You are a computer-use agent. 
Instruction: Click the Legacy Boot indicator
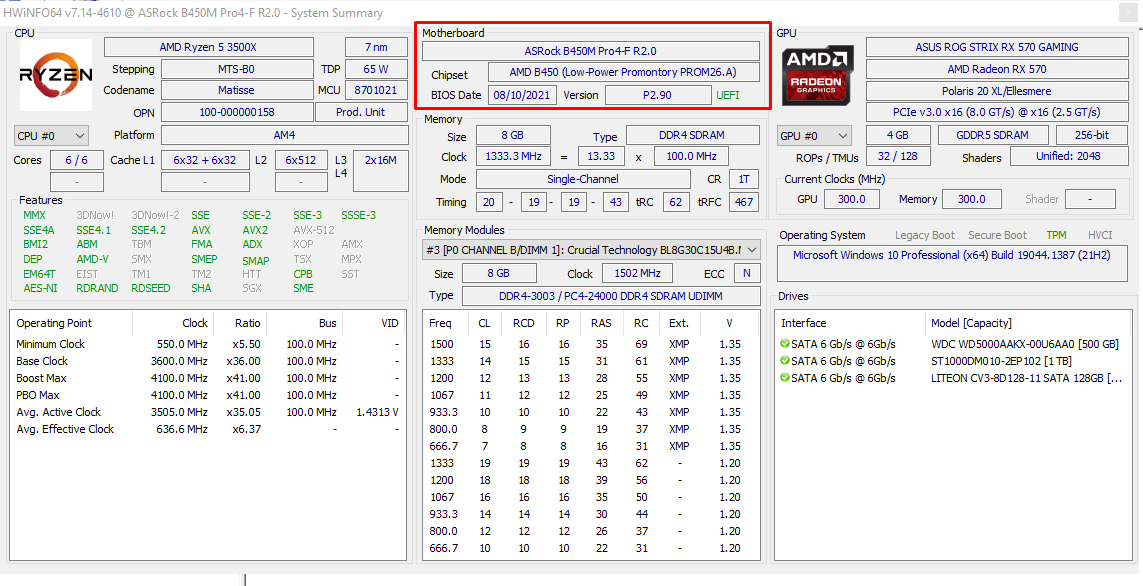tap(924, 235)
